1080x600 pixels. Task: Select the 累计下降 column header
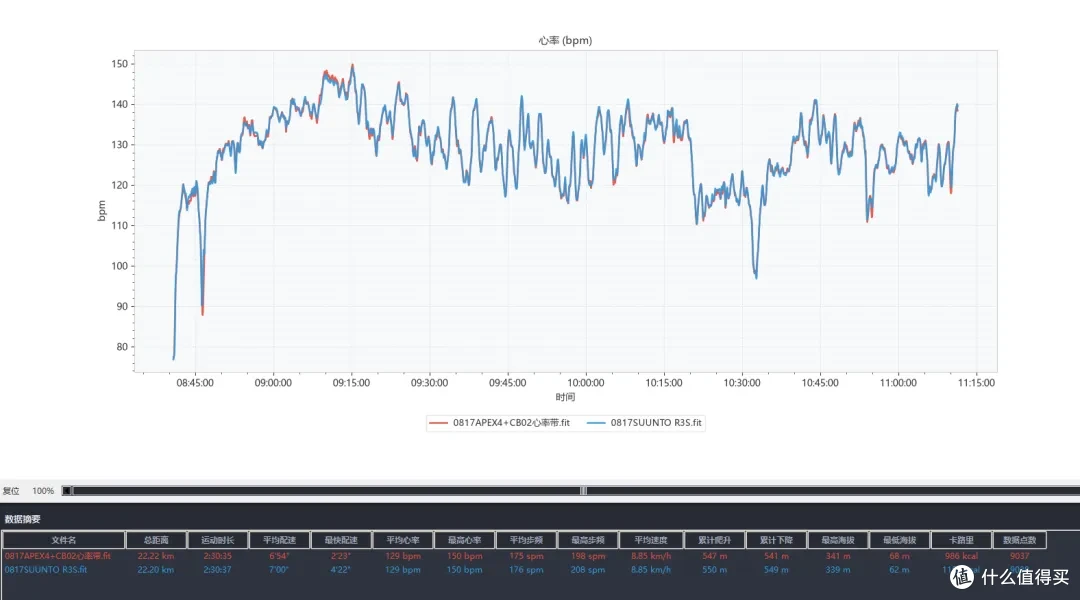click(x=776, y=540)
